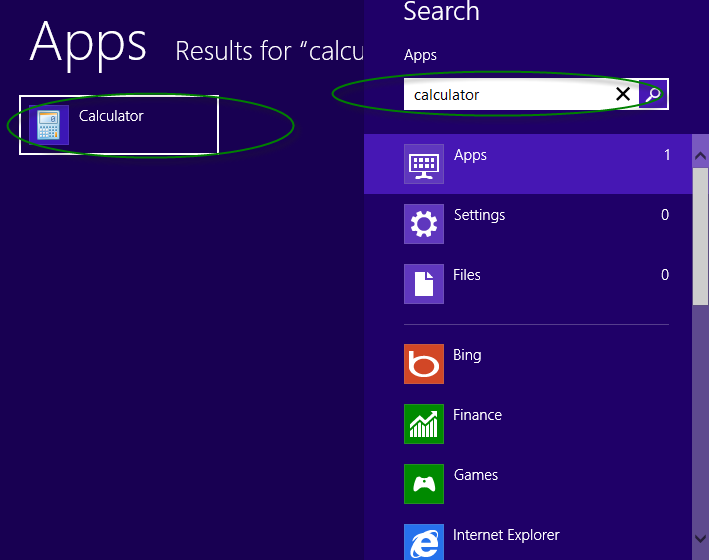This screenshot has width=709, height=560.
Task: Open the Games controller icon
Action: click(424, 484)
